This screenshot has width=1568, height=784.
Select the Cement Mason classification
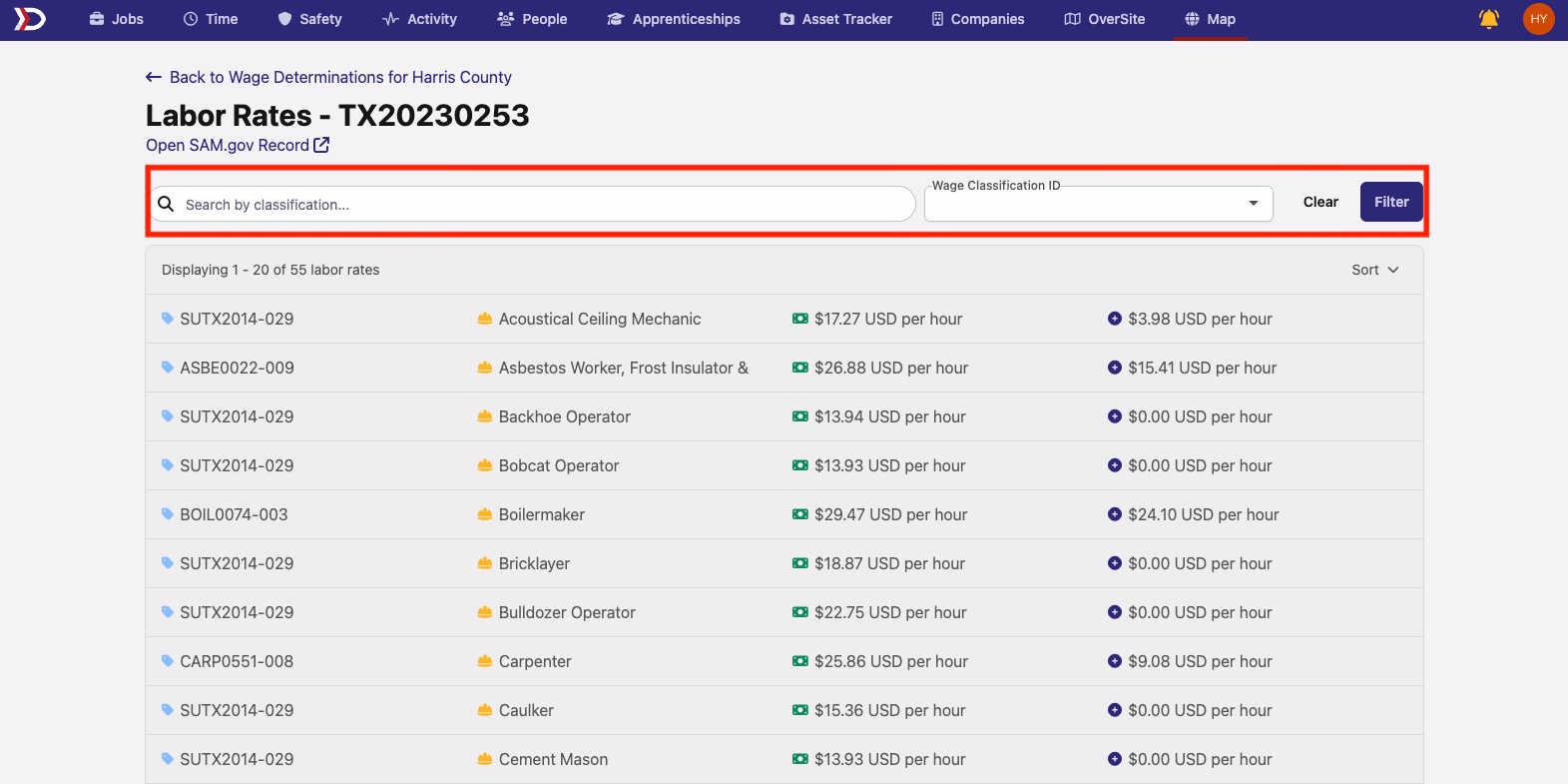[x=553, y=759]
